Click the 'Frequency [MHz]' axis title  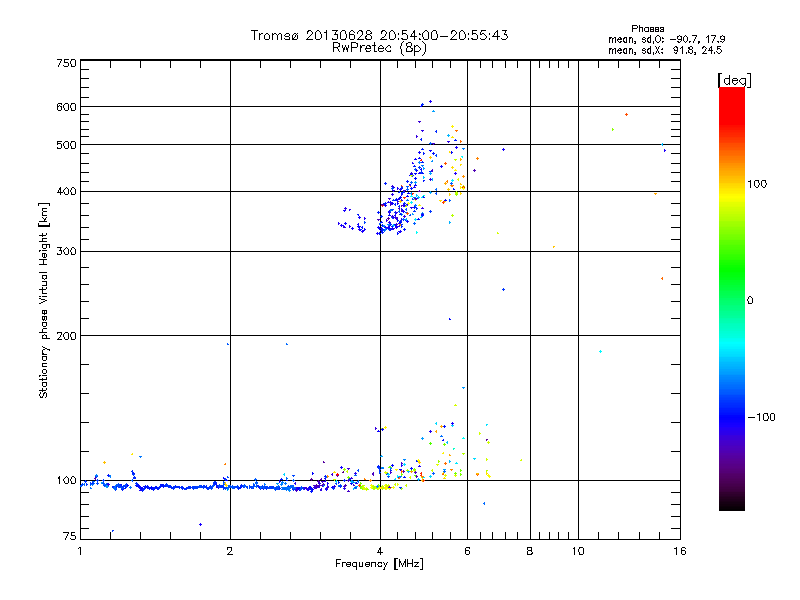tap(379, 564)
